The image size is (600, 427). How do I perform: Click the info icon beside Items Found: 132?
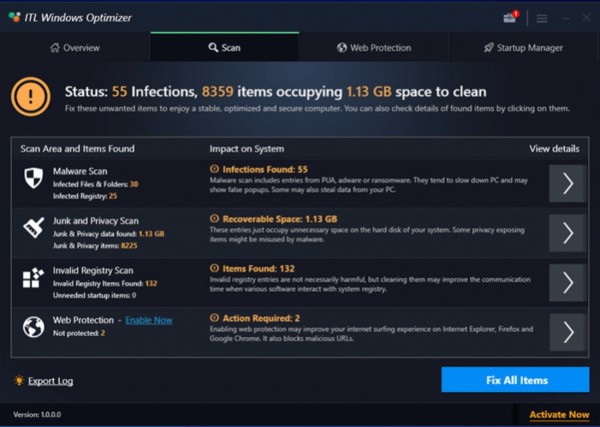[x=214, y=268]
